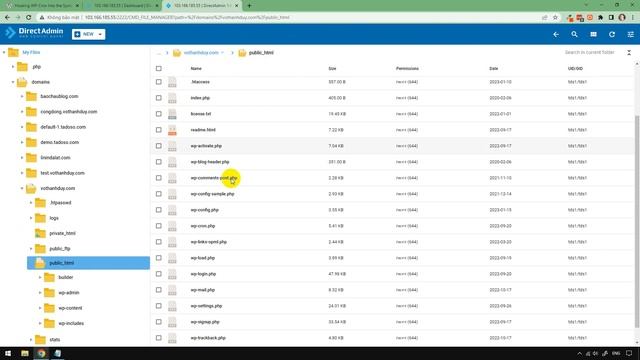Screen dimensions: 640x360
Task: Select the wp-includes folder in tree
Action: [71, 323]
